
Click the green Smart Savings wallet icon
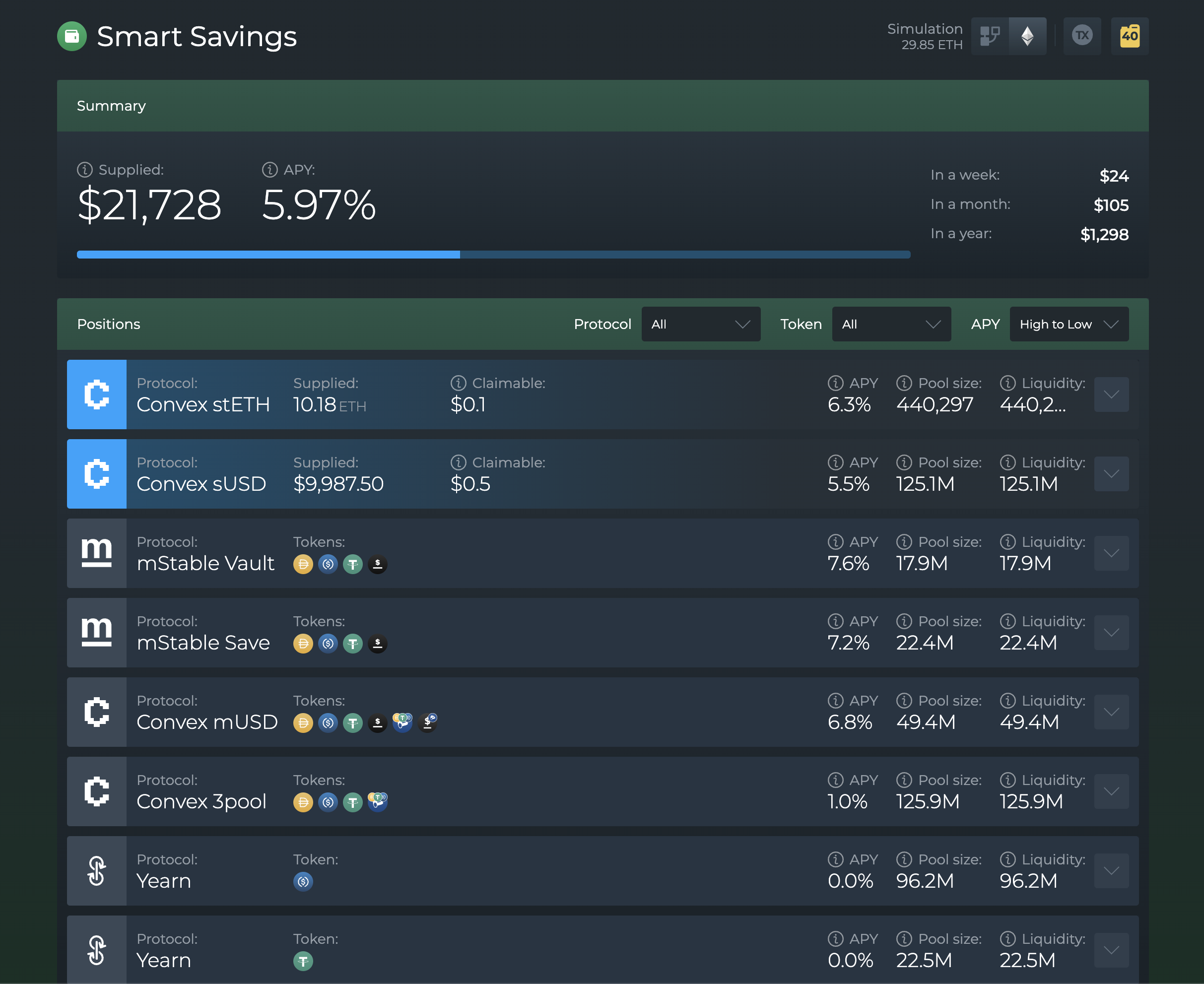pyautogui.click(x=72, y=36)
